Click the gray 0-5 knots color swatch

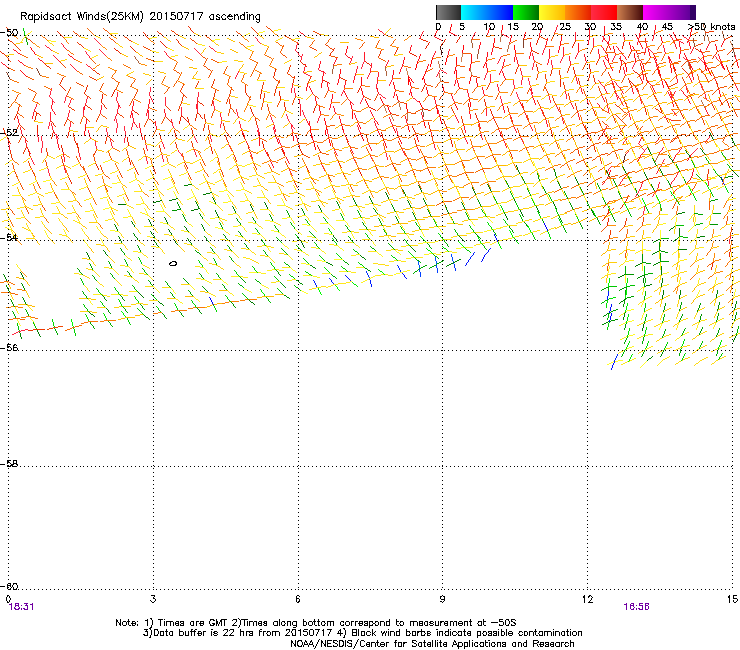point(448,12)
